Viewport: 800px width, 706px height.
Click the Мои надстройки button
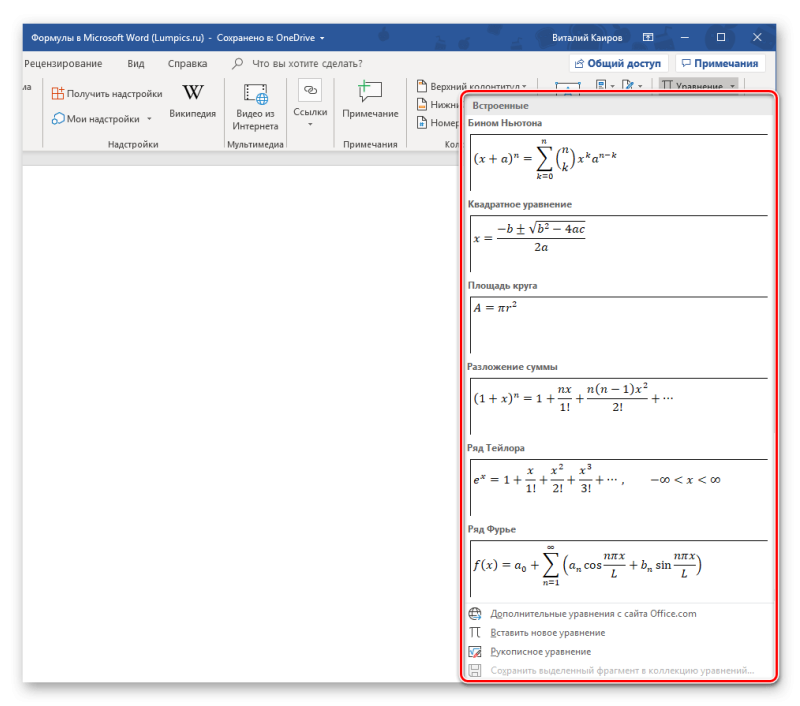[x=102, y=119]
